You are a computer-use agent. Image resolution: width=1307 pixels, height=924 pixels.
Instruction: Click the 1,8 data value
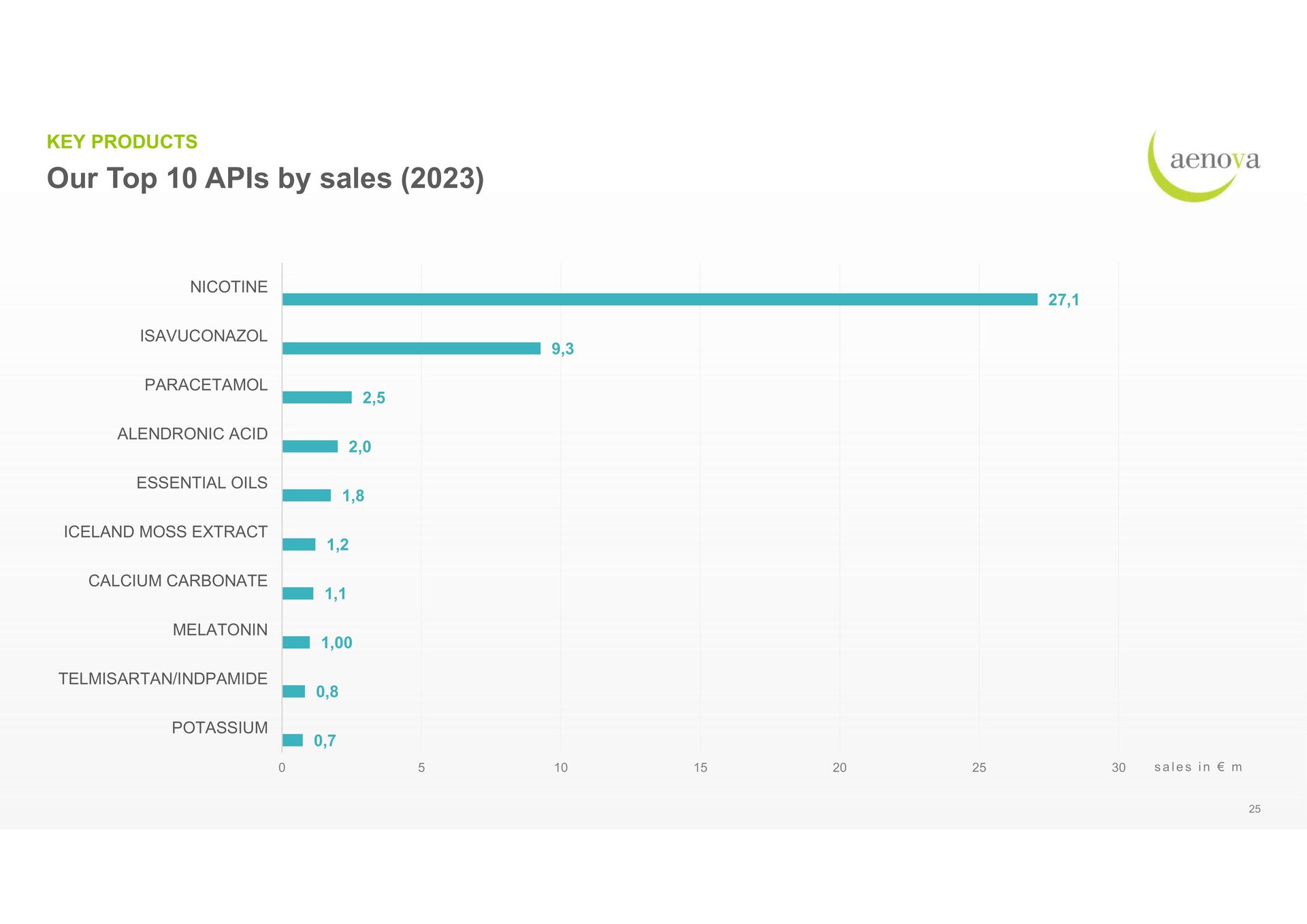(353, 496)
